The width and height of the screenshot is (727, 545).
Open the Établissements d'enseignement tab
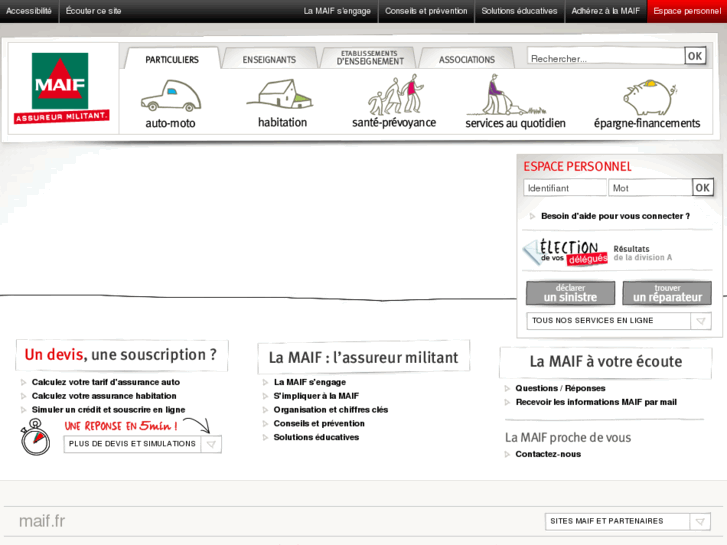point(370,58)
